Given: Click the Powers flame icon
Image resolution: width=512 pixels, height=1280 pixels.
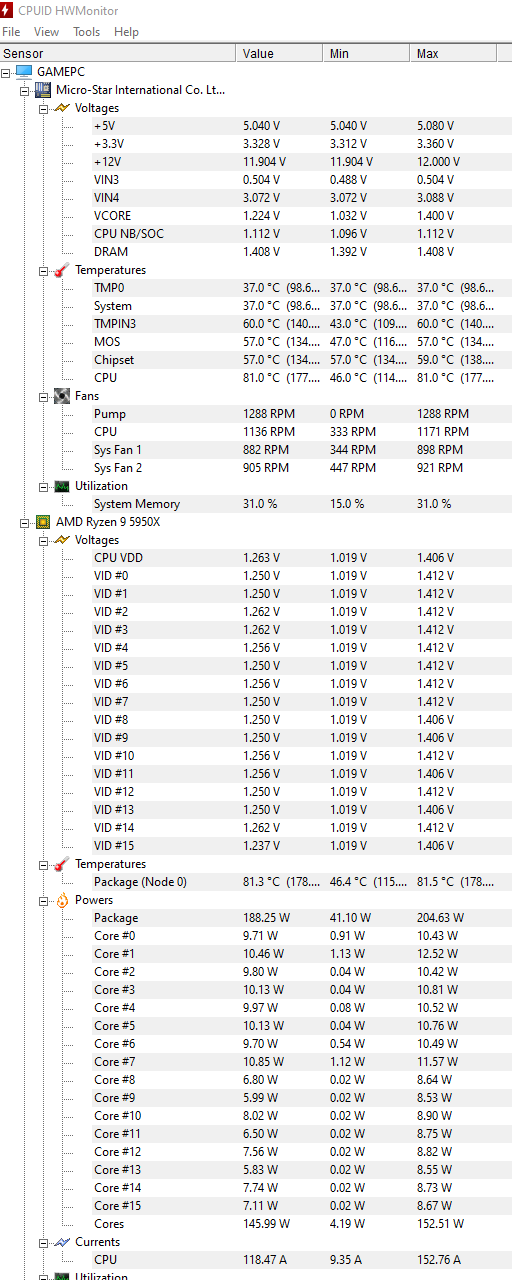Looking at the screenshot, I should [x=61, y=900].
